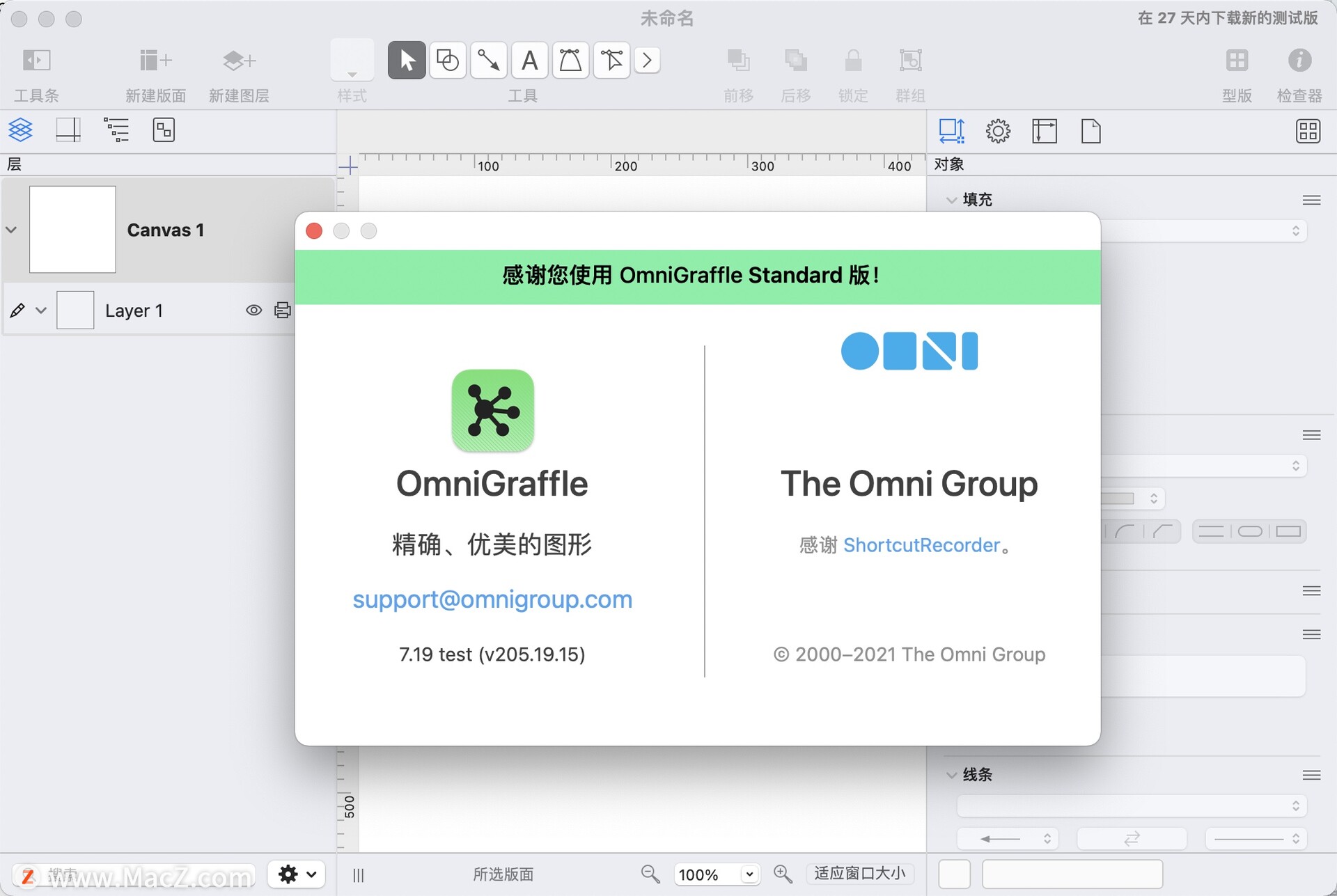Viewport: 1337px width, 896px height.
Task: Open the line type dropdown
Action: tap(1132, 805)
